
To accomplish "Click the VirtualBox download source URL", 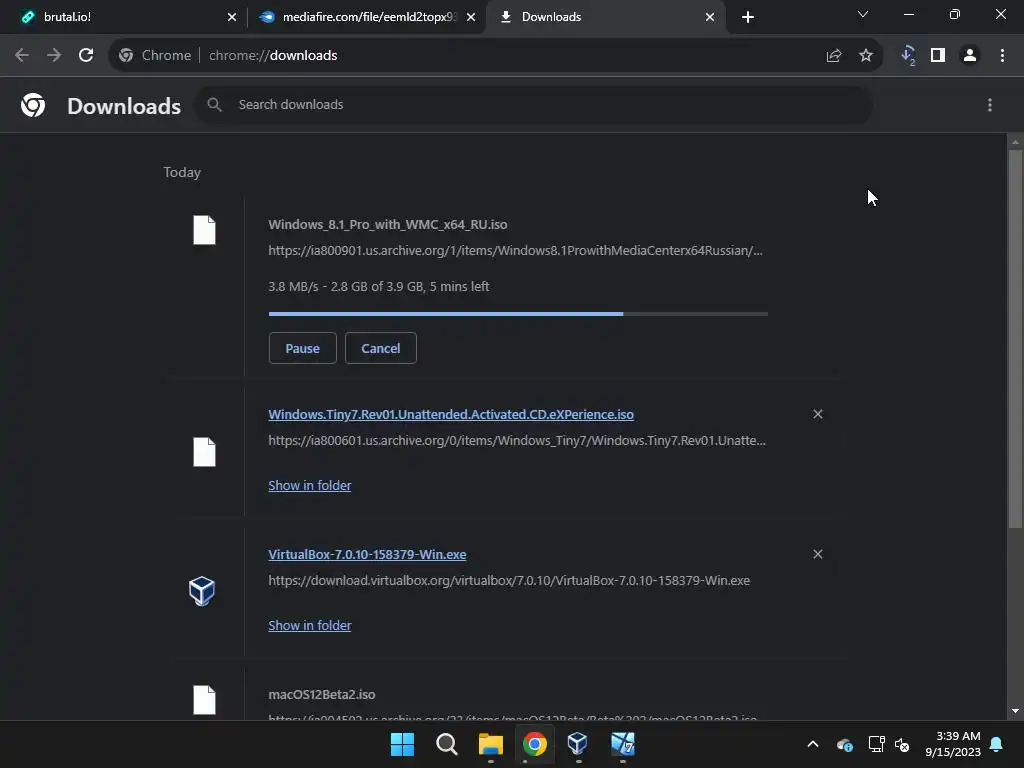I will coord(509,580).
